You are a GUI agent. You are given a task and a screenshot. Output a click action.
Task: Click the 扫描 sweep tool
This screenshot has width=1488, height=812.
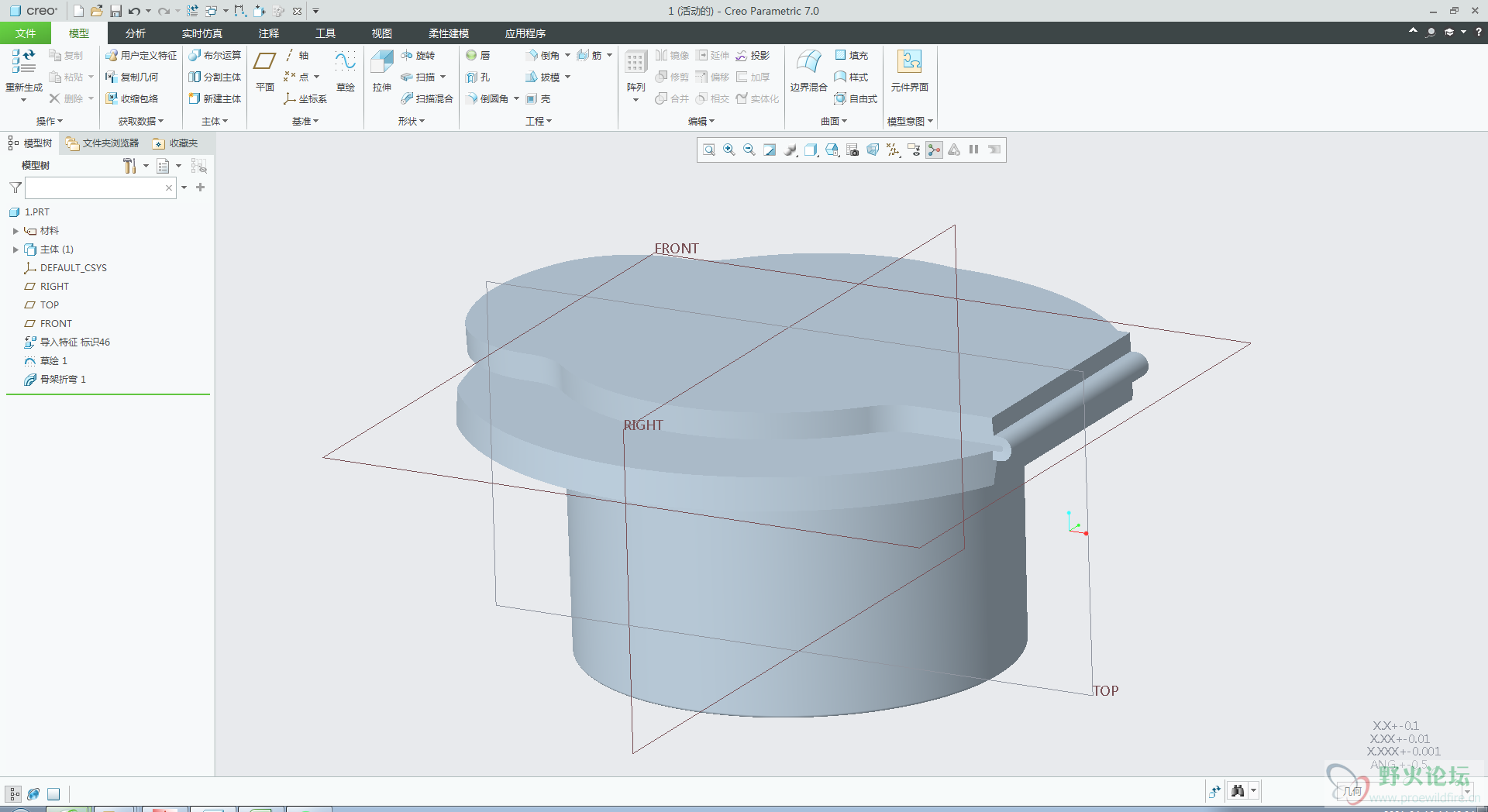click(418, 77)
